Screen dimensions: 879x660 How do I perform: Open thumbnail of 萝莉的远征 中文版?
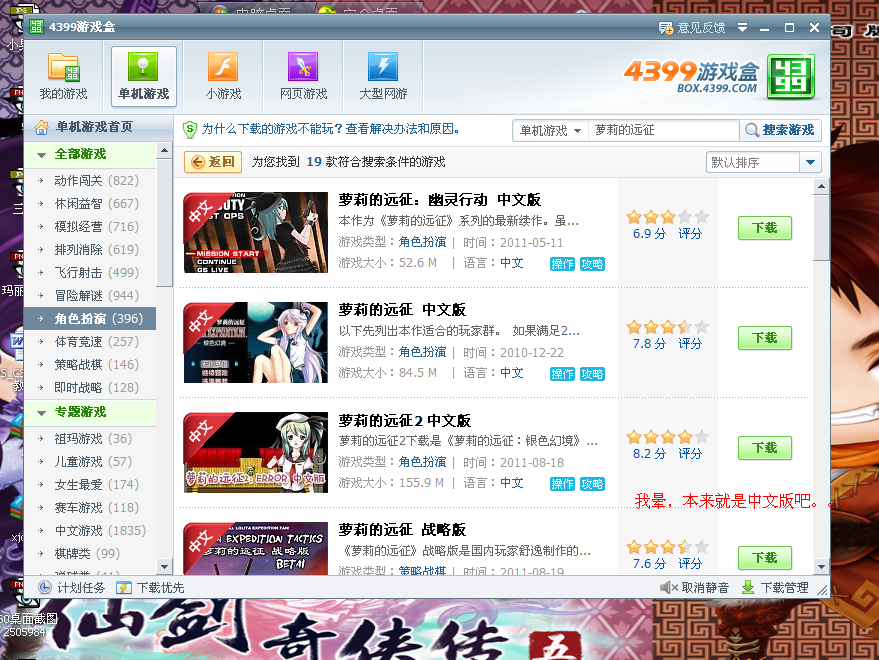256,342
